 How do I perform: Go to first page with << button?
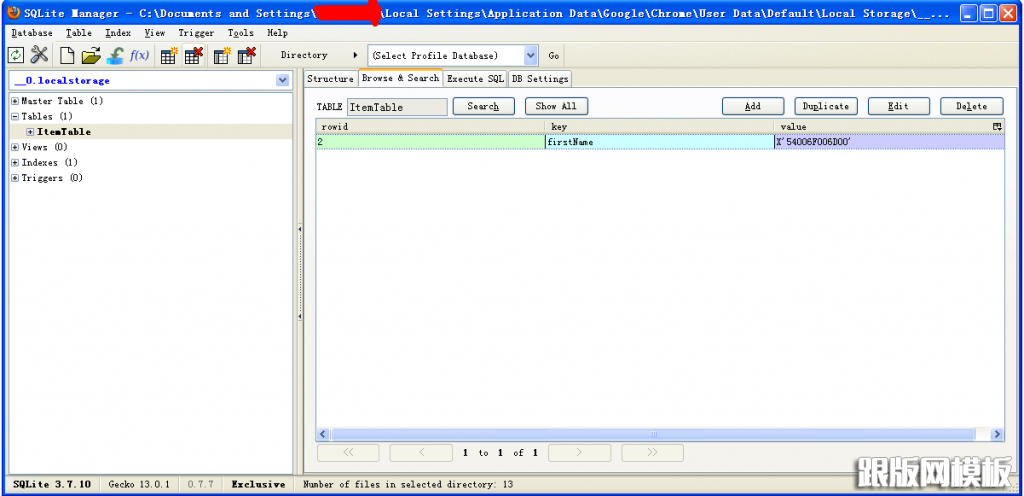348,452
